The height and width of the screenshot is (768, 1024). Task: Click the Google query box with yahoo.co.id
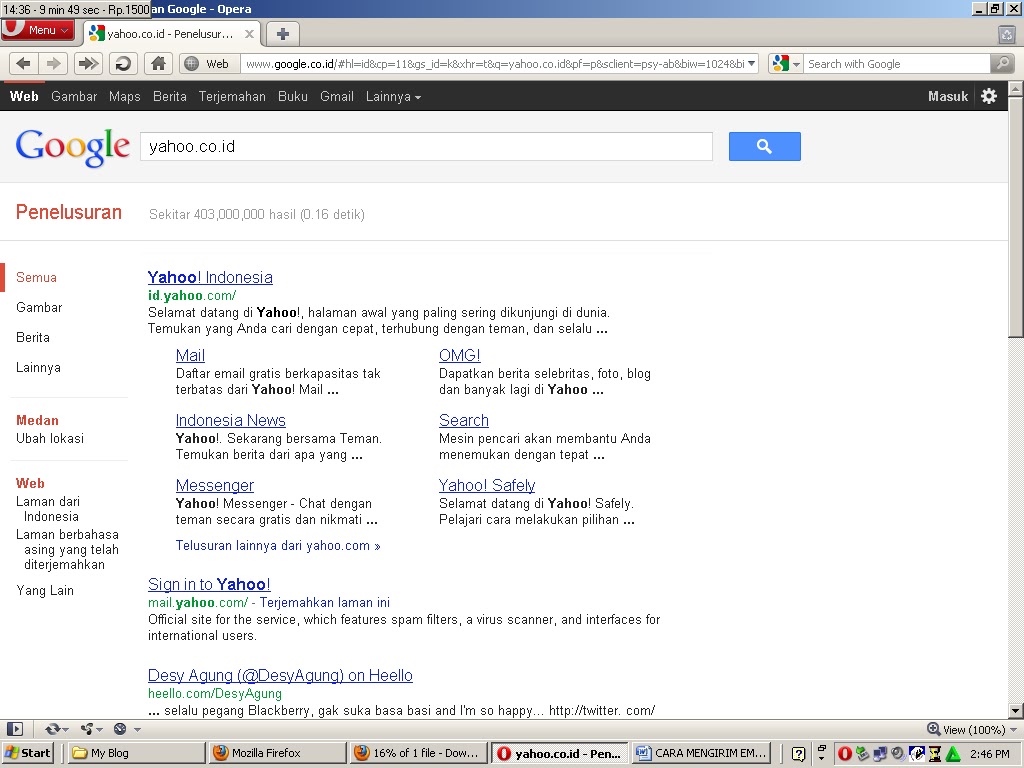point(426,146)
